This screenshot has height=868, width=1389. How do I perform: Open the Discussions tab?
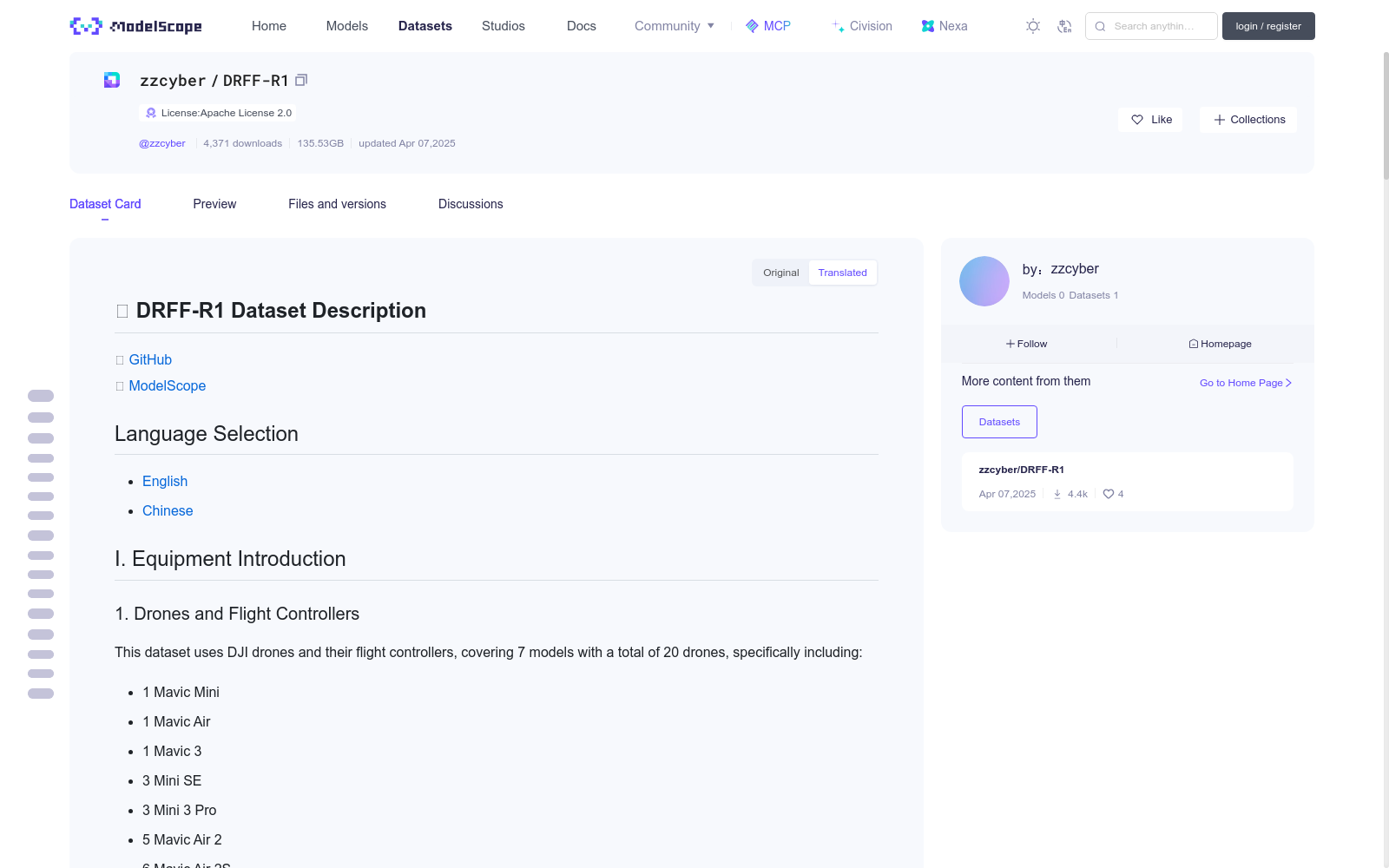pos(471,204)
